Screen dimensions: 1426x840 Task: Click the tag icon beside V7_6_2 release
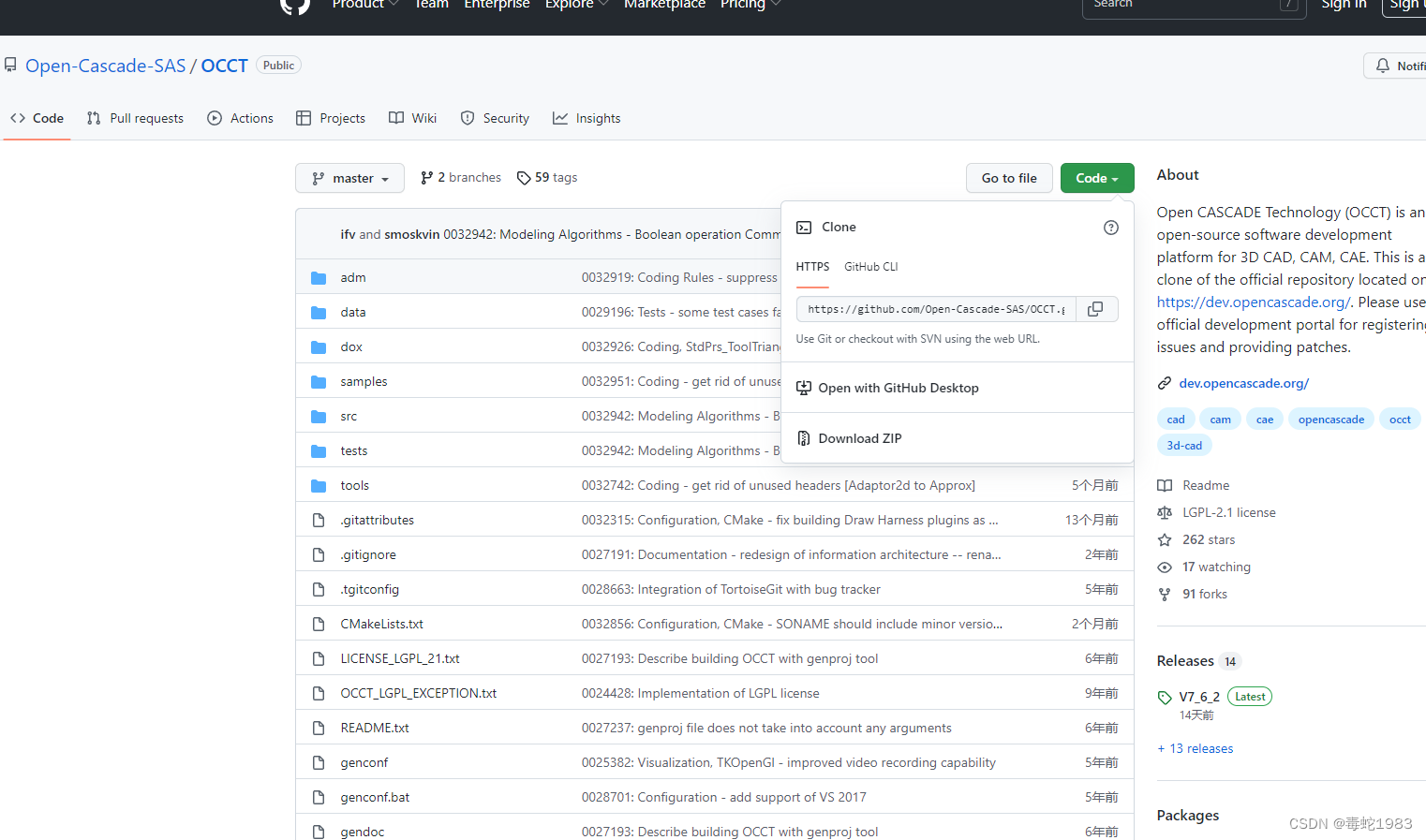pyautogui.click(x=1165, y=698)
